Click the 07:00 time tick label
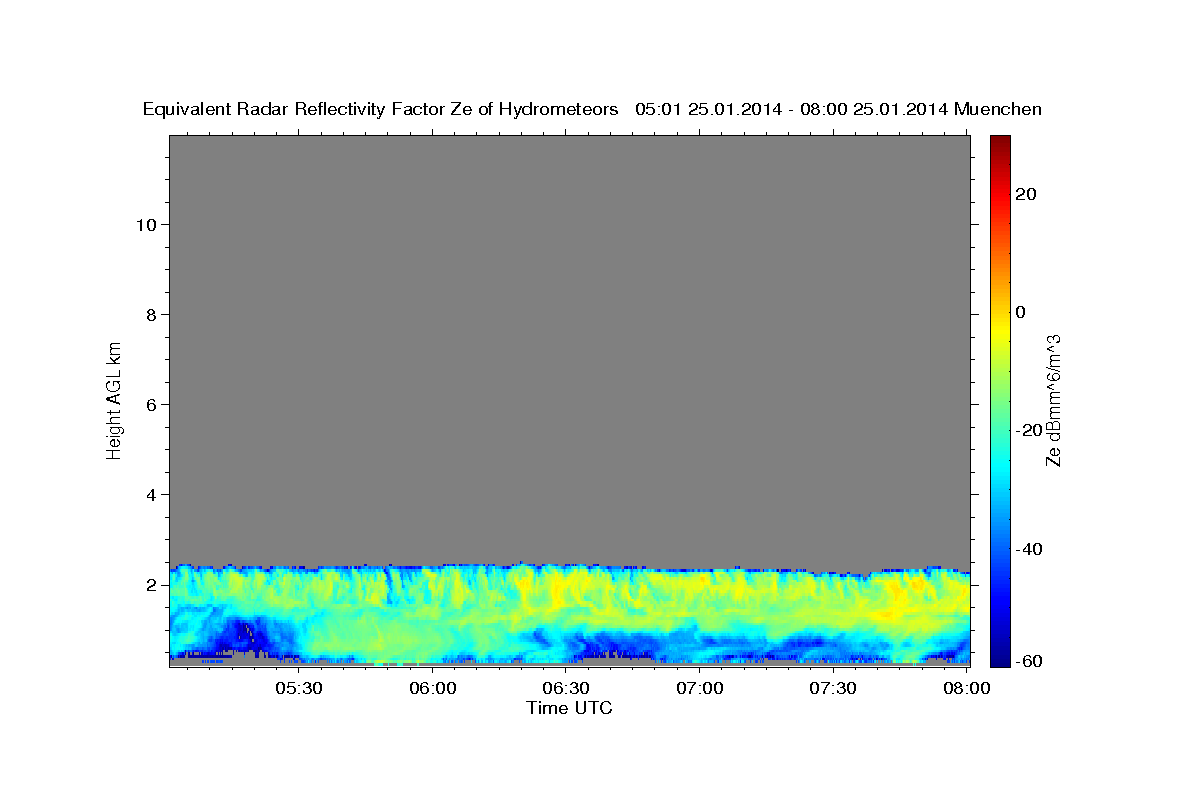 pos(700,688)
